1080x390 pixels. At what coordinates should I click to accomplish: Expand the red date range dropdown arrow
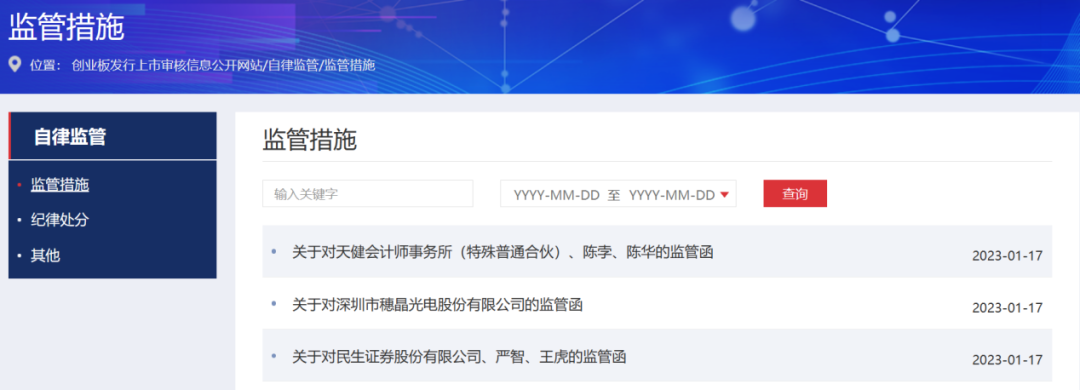point(725,195)
